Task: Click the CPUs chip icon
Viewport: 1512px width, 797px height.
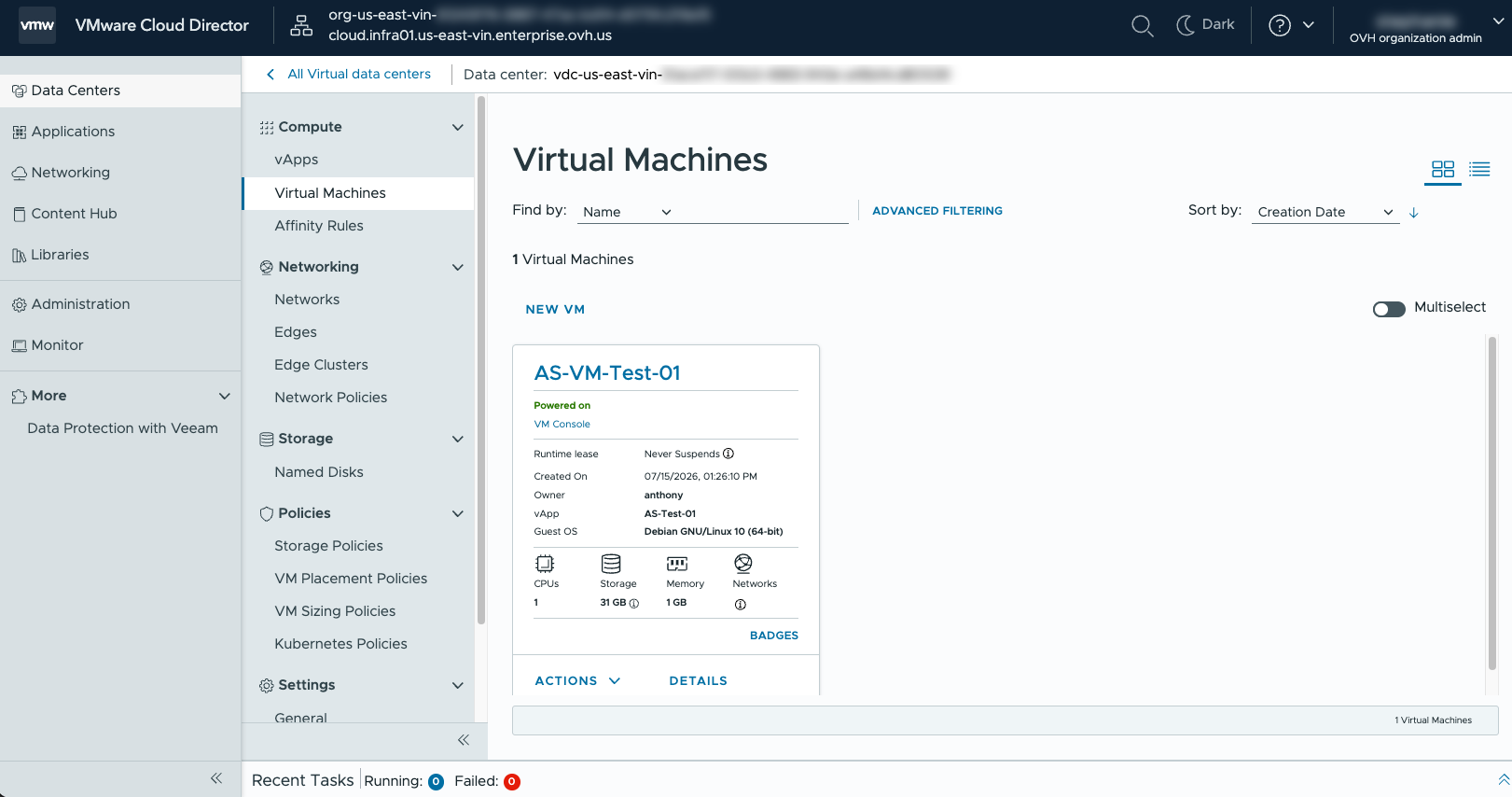Action: [545, 564]
